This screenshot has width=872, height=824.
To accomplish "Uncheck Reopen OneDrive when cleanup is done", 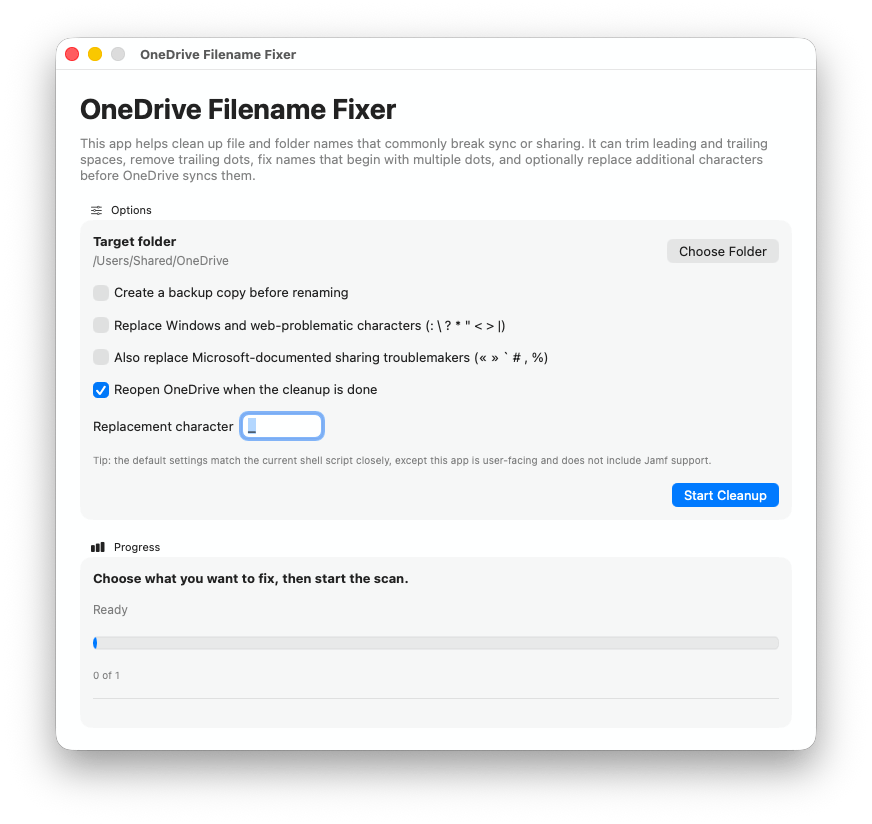I will [x=101, y=389].
